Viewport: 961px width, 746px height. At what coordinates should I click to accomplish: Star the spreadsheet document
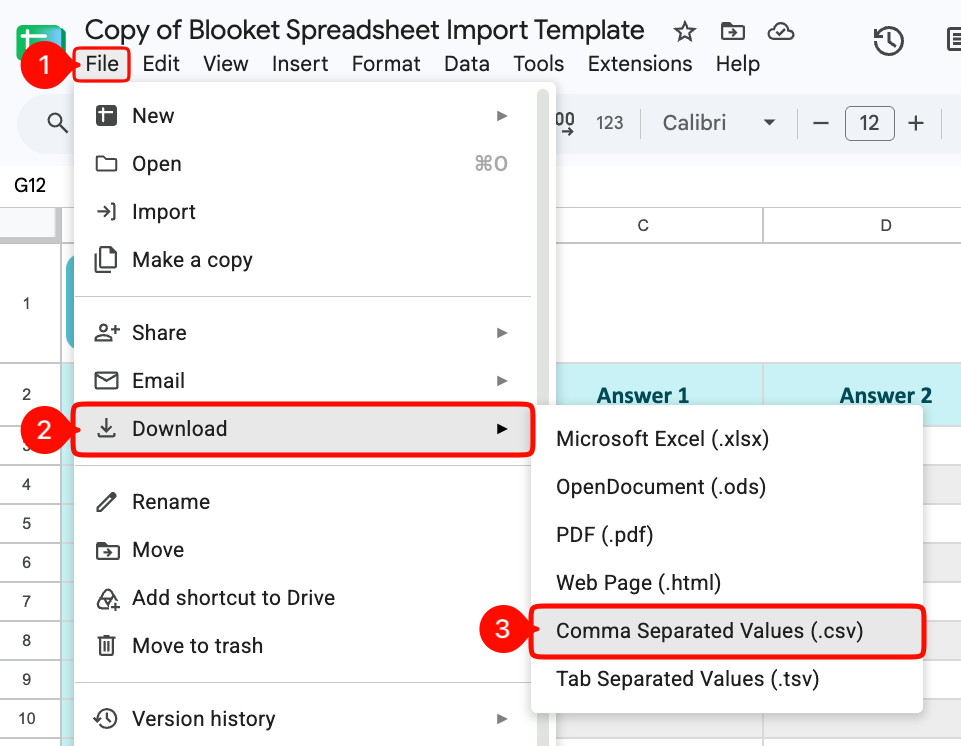(684, 31)
